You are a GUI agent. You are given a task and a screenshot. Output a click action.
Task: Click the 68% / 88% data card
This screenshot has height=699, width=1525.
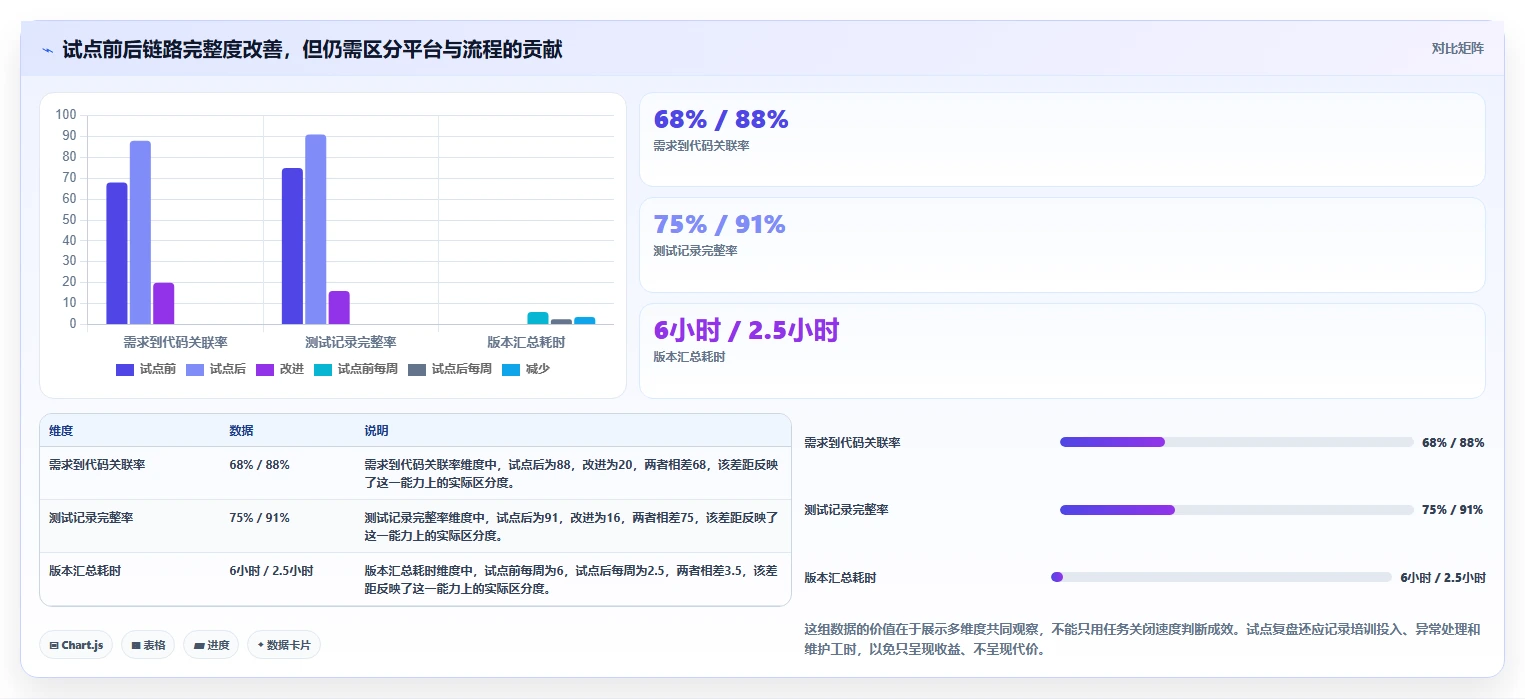(1062, 139)
